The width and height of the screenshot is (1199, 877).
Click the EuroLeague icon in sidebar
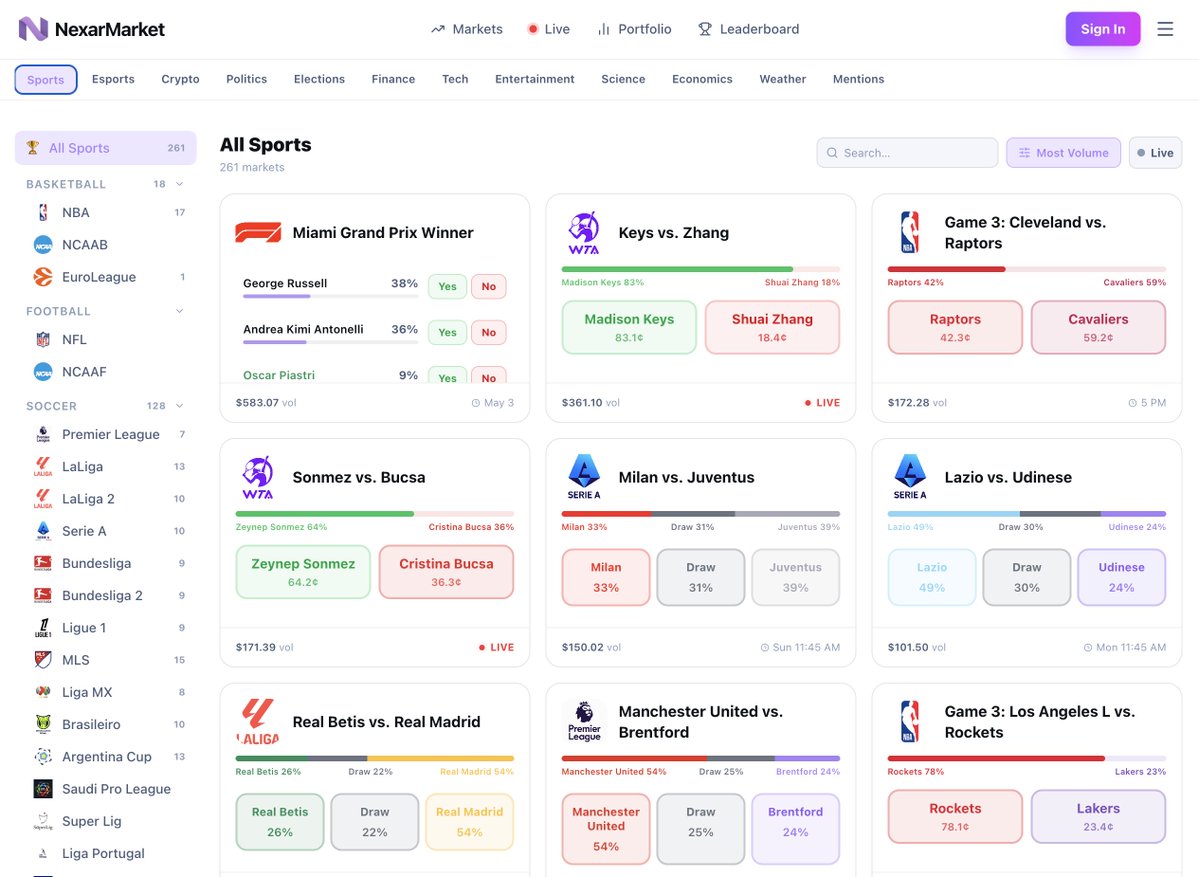click(43, 277)
